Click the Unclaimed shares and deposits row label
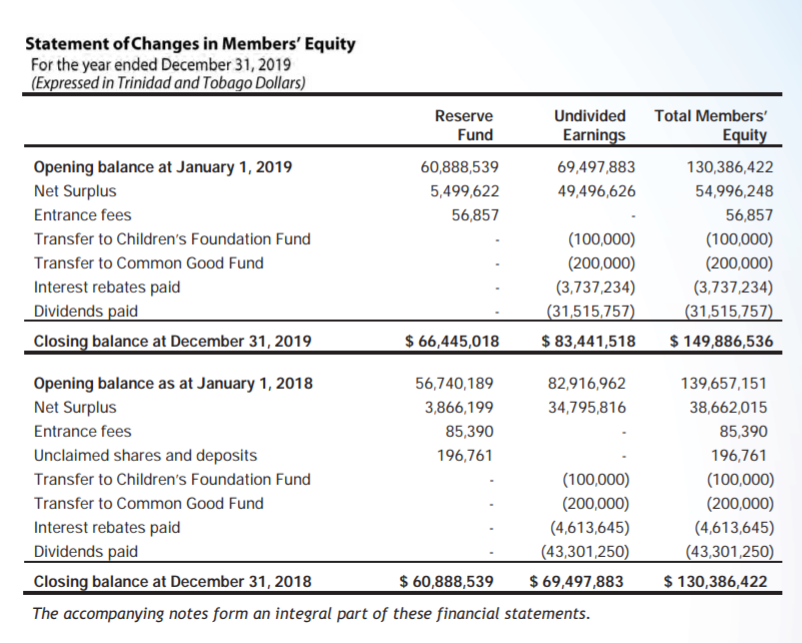 [x=145, y=455]
